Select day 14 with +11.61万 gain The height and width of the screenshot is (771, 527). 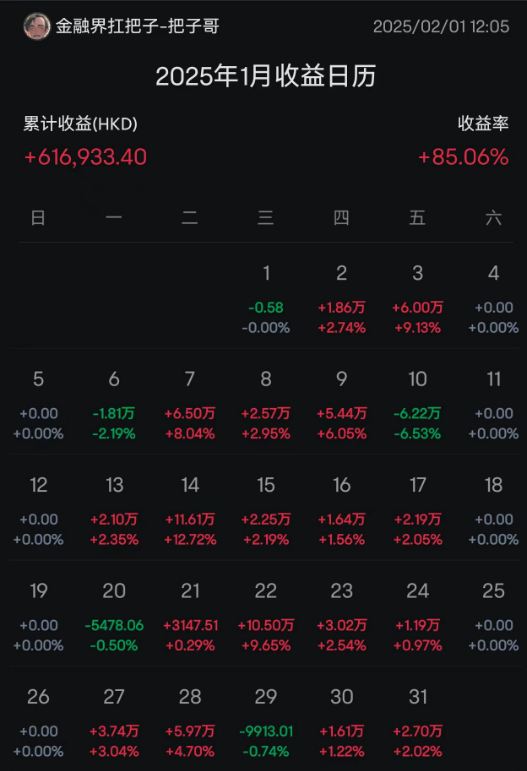[x=190, y=511]
